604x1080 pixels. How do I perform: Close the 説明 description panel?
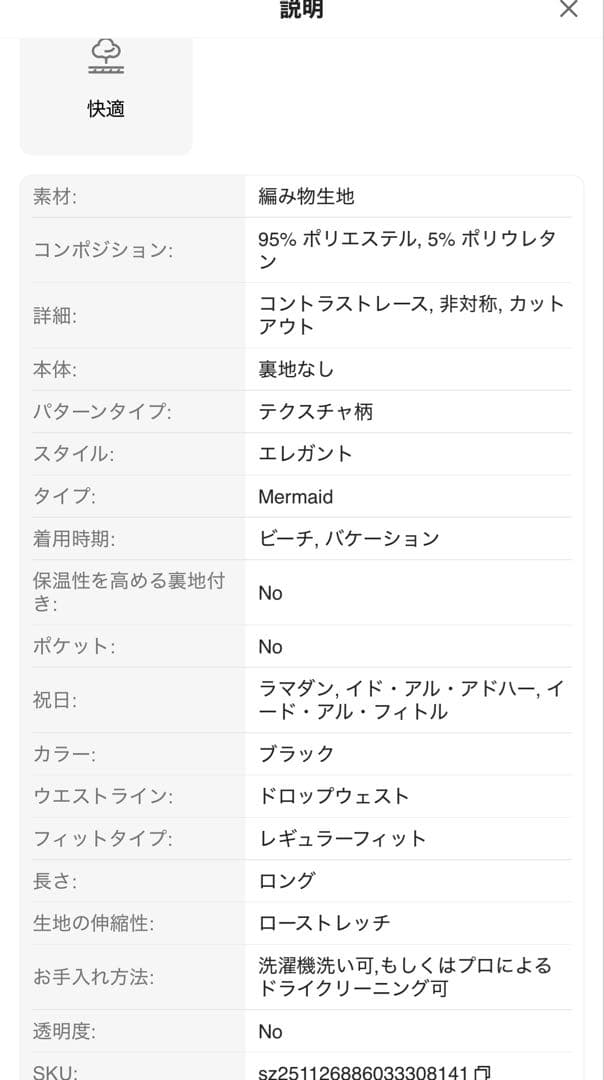[568, 10]
